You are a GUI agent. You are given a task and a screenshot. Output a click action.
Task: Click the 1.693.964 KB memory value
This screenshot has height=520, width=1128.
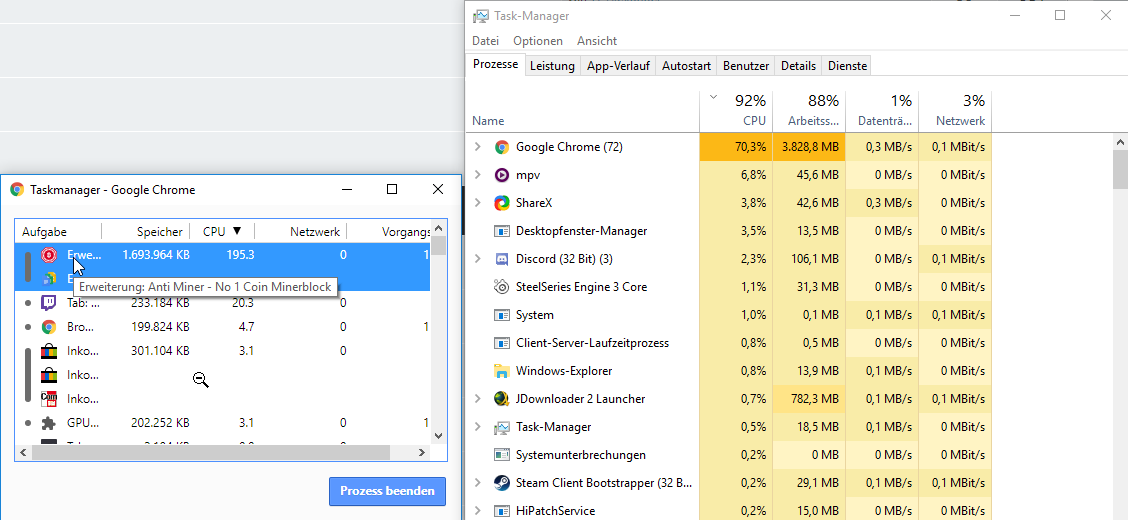point(155,255)
